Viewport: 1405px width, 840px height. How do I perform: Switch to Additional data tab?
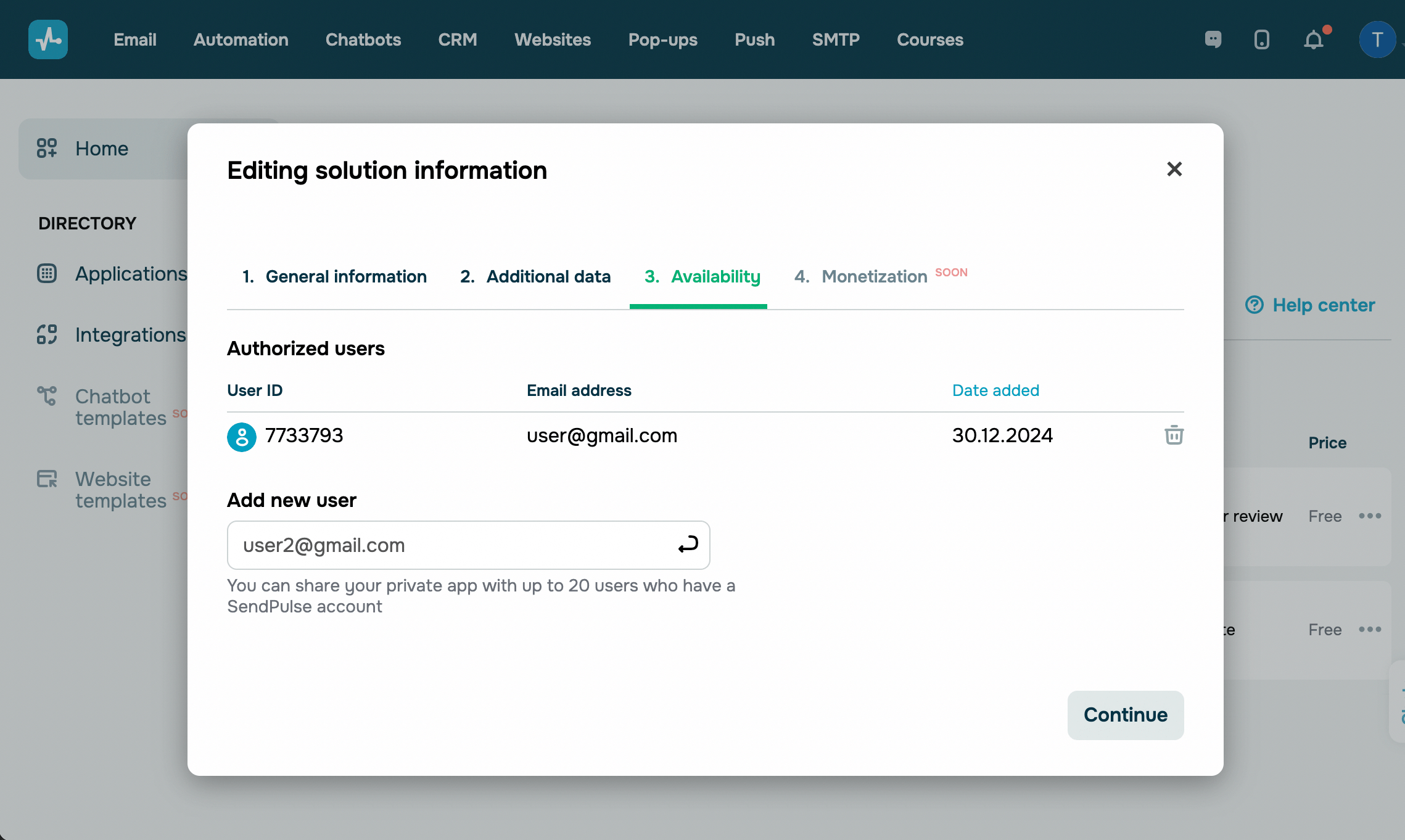pyautogui.click(x=535, y=276)
